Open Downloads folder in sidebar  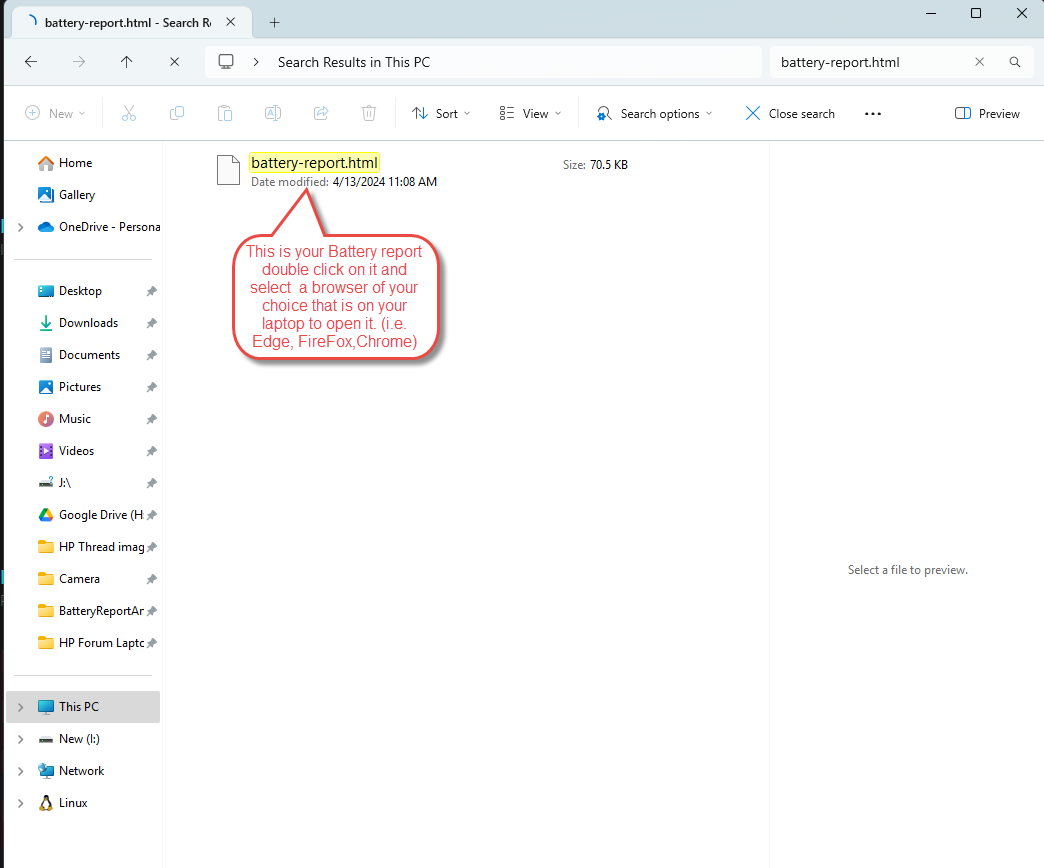click(x=88, y=323)
